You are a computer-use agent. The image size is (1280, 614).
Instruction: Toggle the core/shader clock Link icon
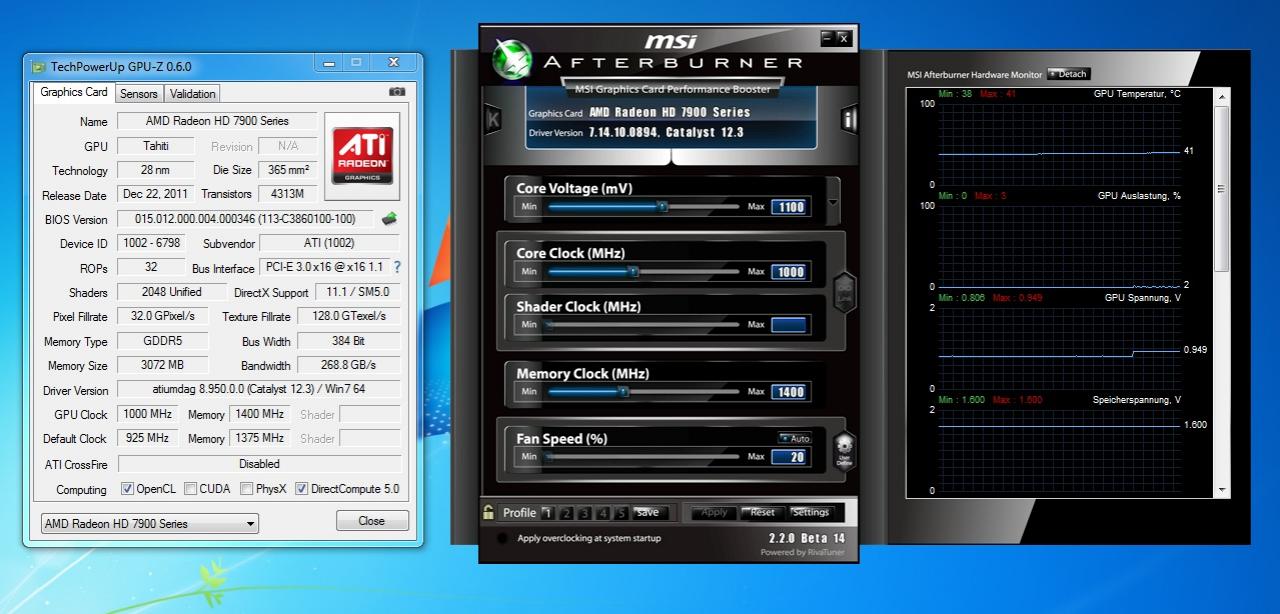844,292
